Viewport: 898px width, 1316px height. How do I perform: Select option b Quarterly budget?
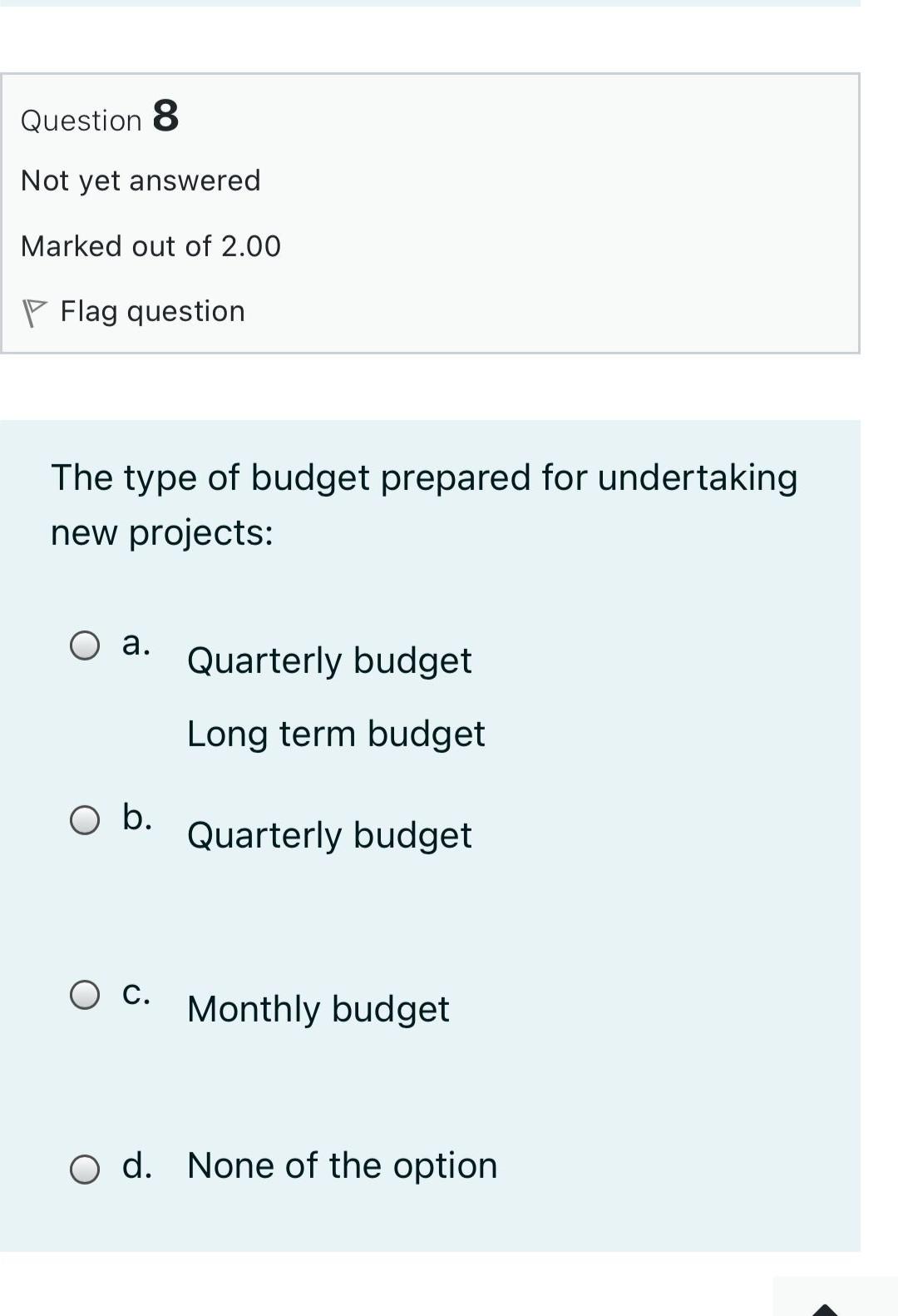[85, 819]
